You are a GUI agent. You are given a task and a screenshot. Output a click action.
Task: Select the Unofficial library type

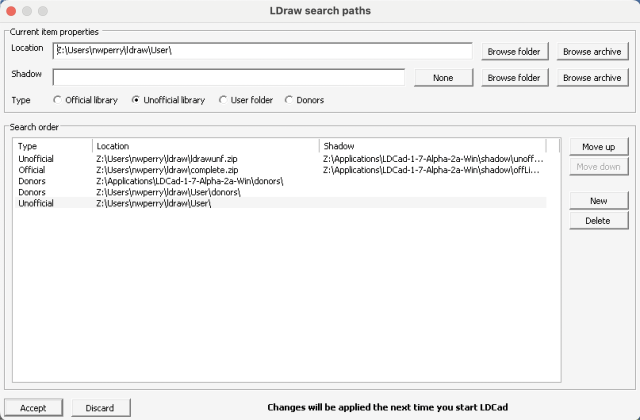pyautogui.click(x=169, y=100)
